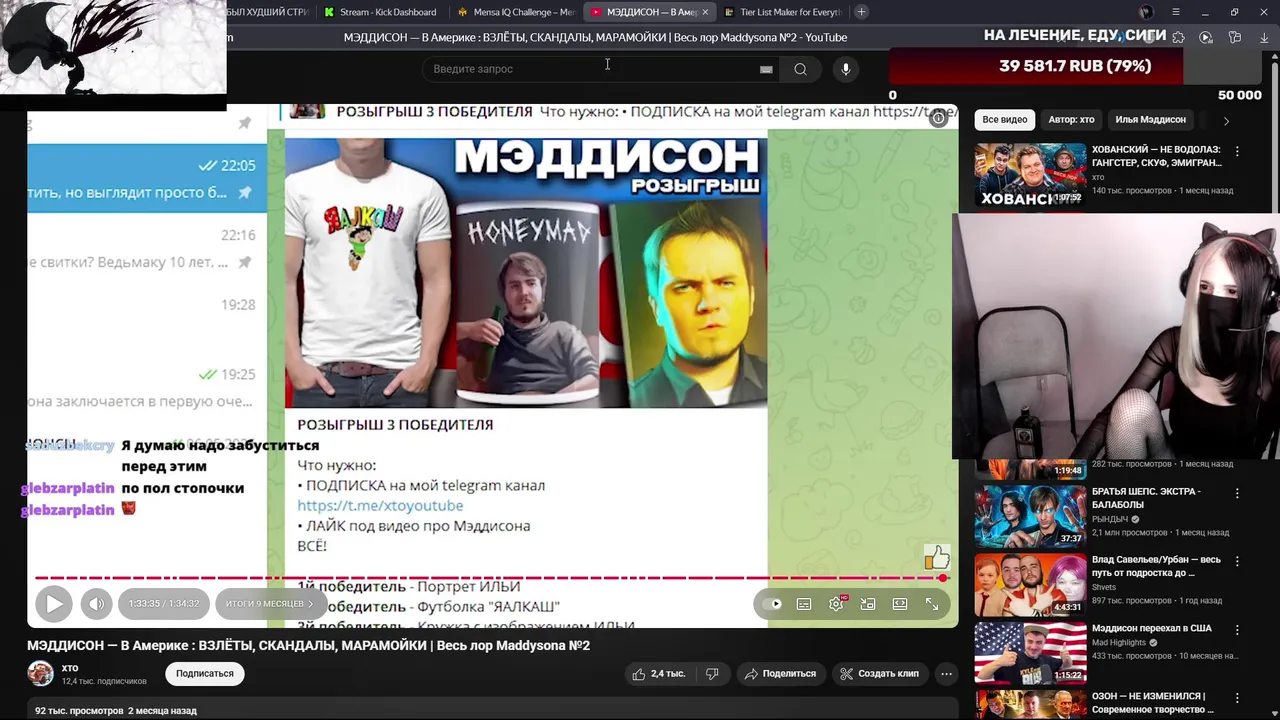Enable miniplayer mode
This screenshot has width=1280, height=720.
click(868, 604)
